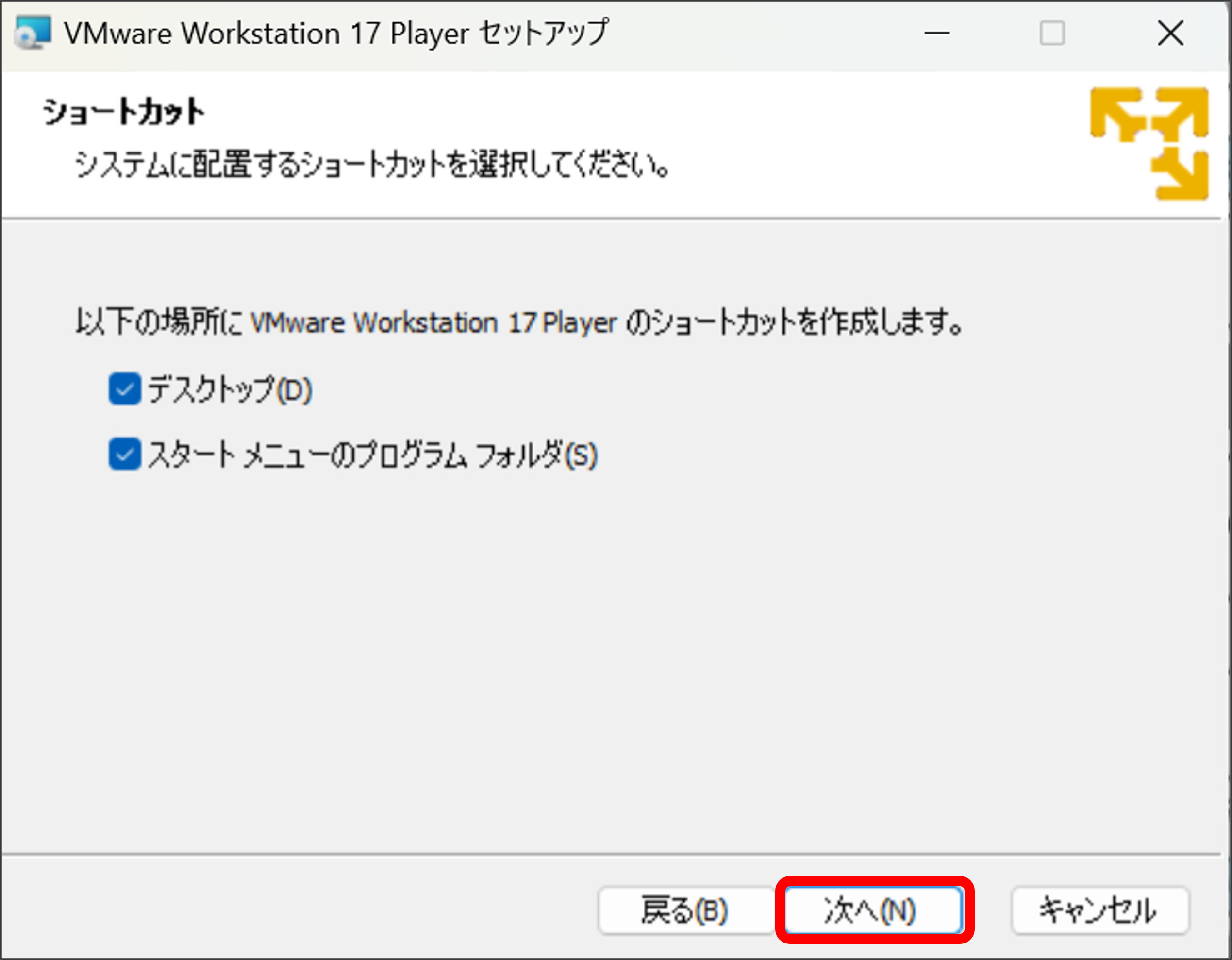Go back with 戻る(B) button
This screenshot has width=1232, height=960.
tap(685, 910)
